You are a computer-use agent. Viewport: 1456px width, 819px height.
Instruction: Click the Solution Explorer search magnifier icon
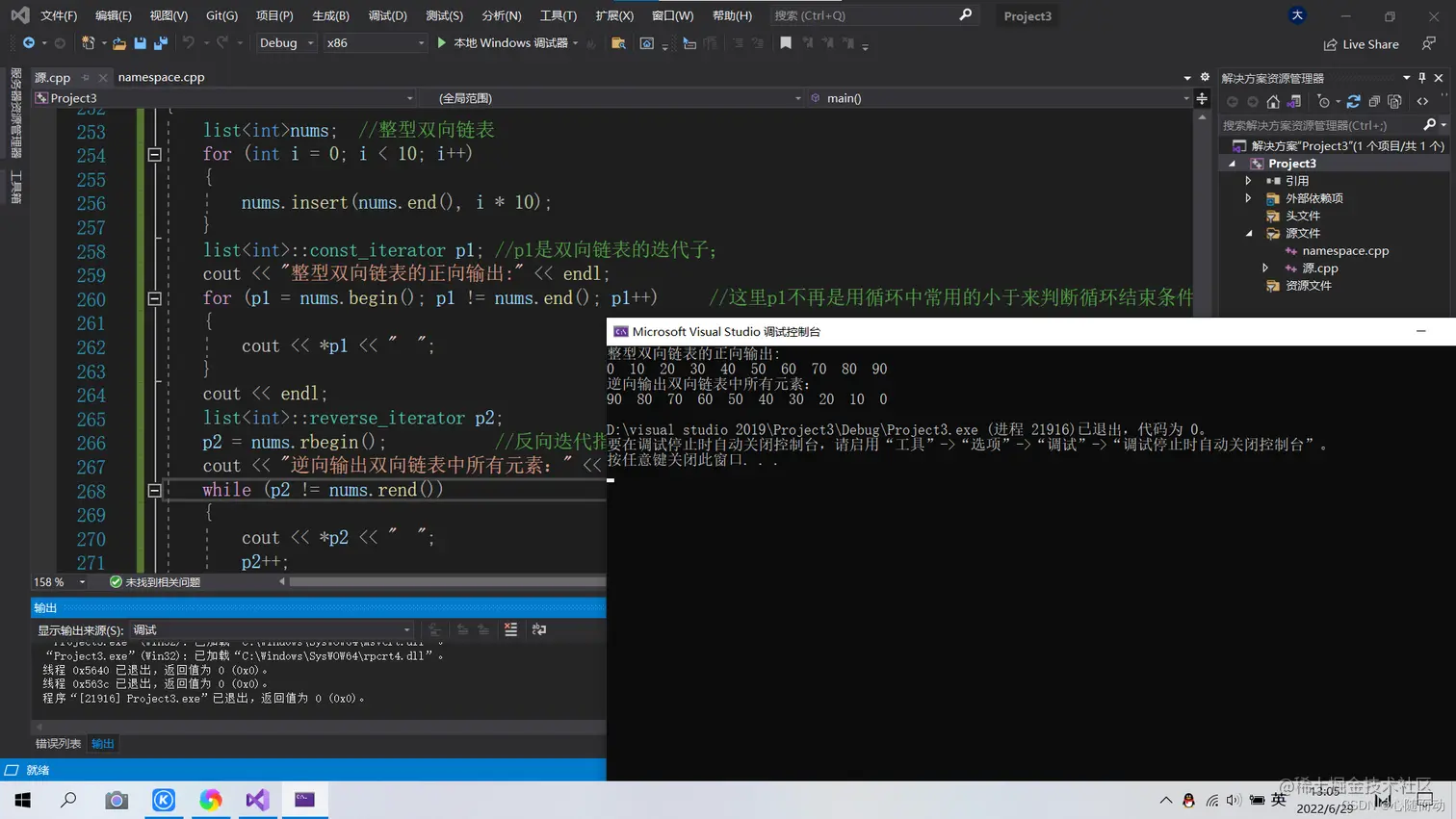(1430, 125)
